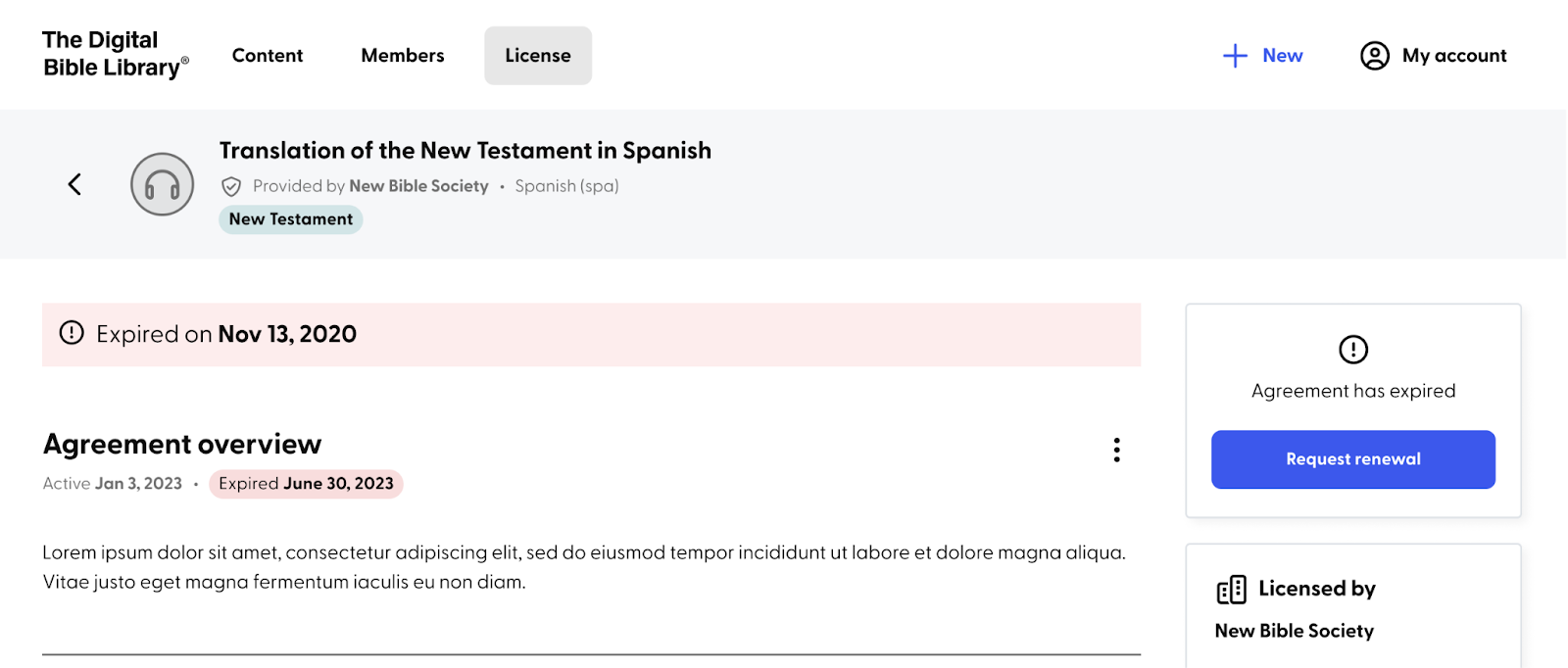Switch to the Members tab
The width and height of the screenshot is (1568, 668).
(403, 56)
